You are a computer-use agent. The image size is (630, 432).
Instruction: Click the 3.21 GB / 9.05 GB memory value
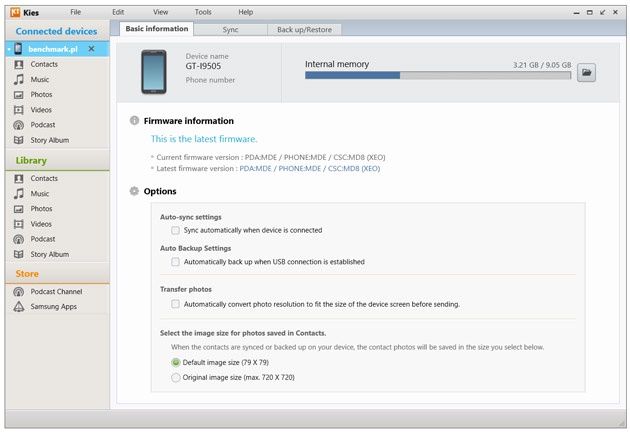[542, 65]
